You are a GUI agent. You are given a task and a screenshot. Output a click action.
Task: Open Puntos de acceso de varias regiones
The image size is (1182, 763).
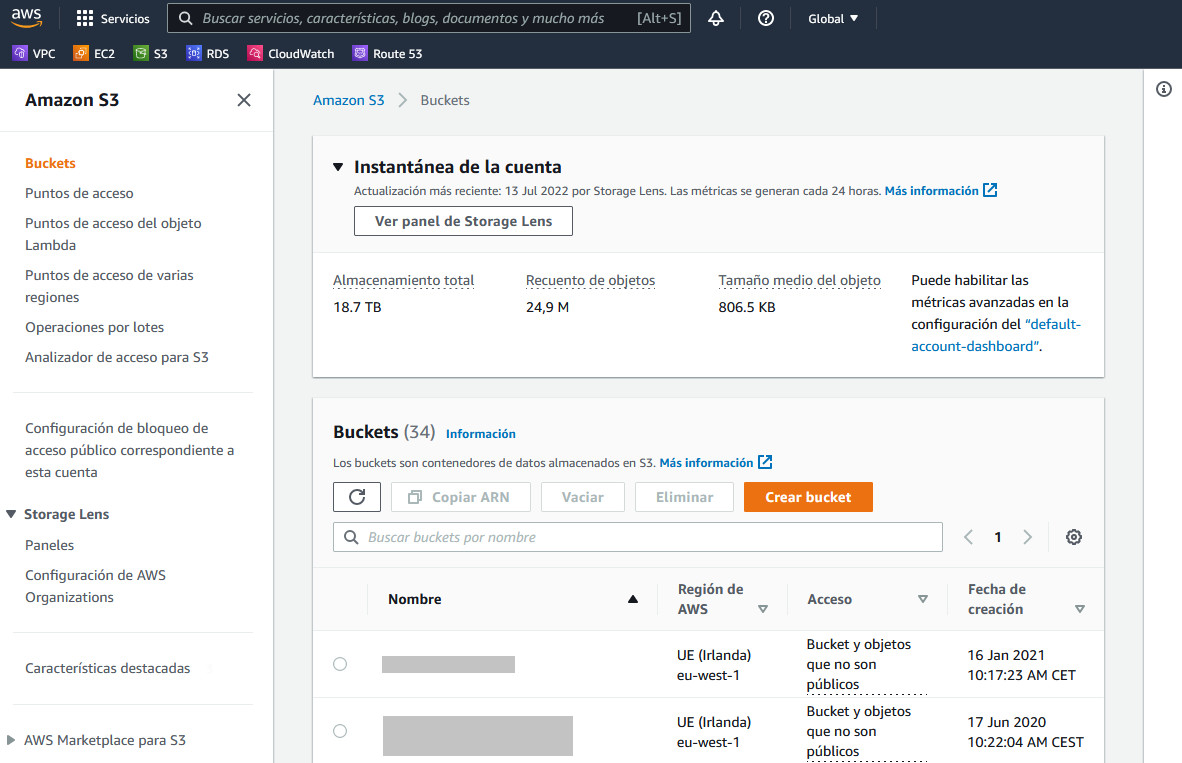(109, 286)
